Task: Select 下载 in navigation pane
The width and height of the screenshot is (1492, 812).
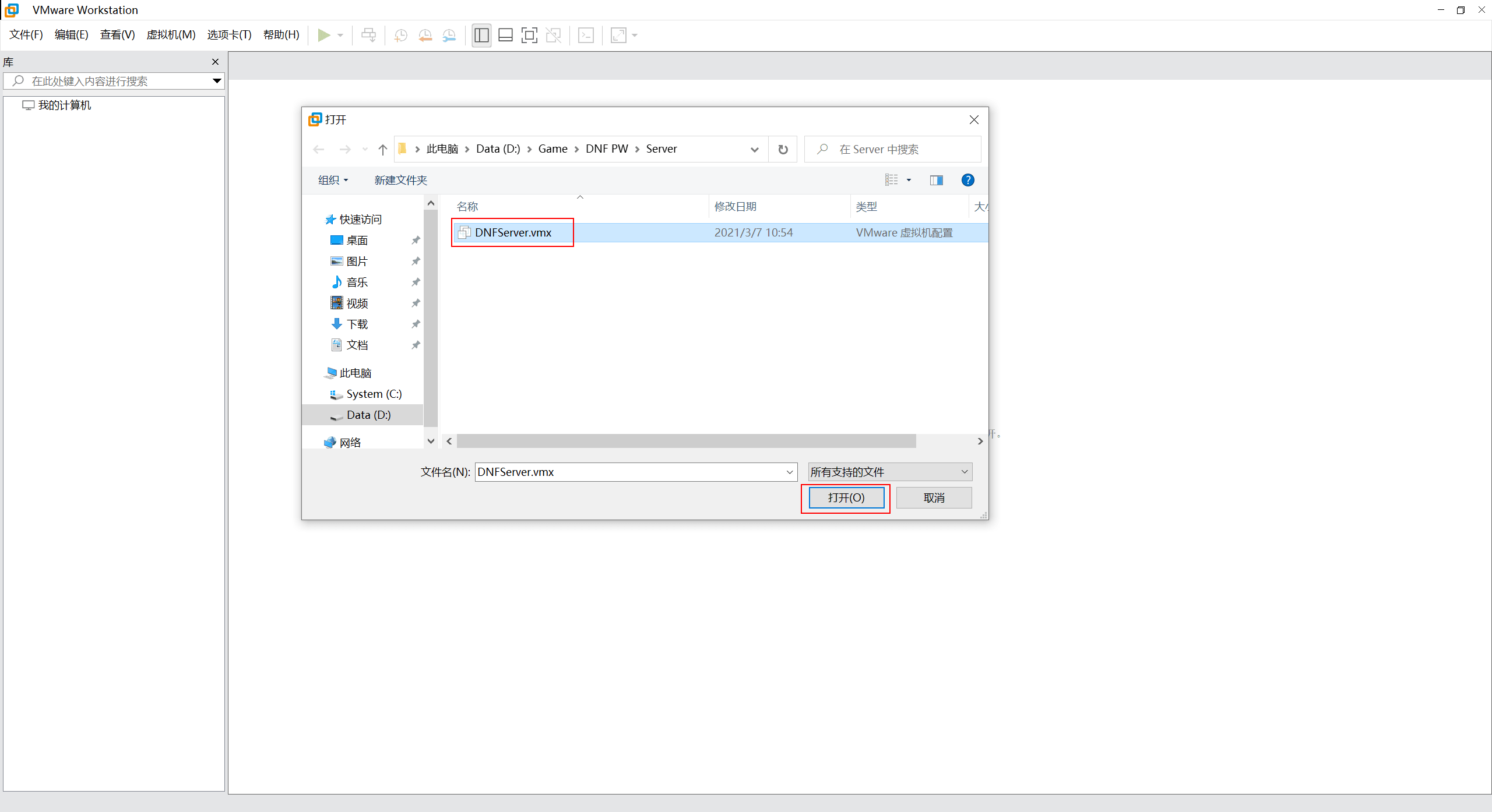Action: click(x=349, y=324)
